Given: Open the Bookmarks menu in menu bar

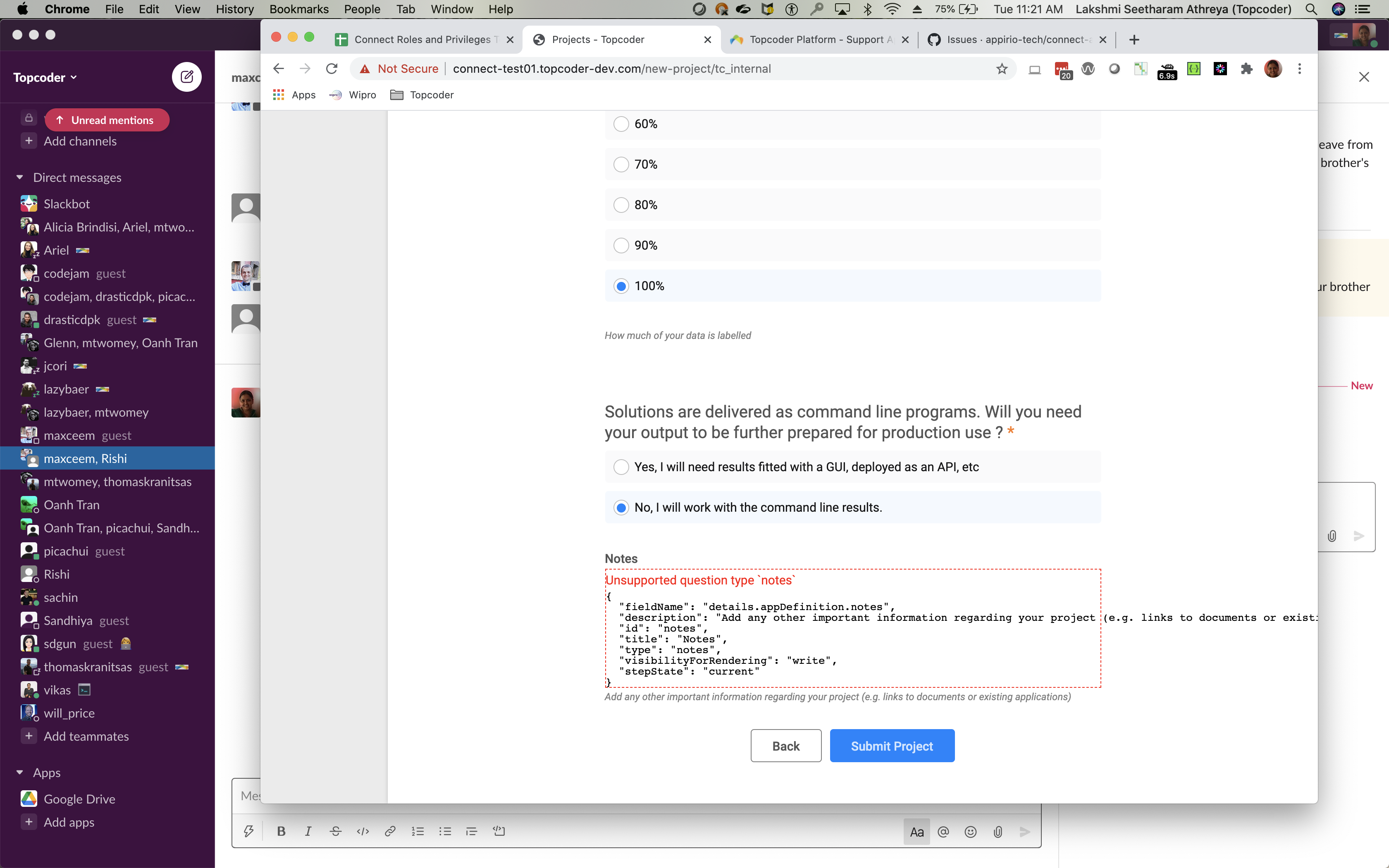Looking at the screenshot, I should [x=298, y=9].
